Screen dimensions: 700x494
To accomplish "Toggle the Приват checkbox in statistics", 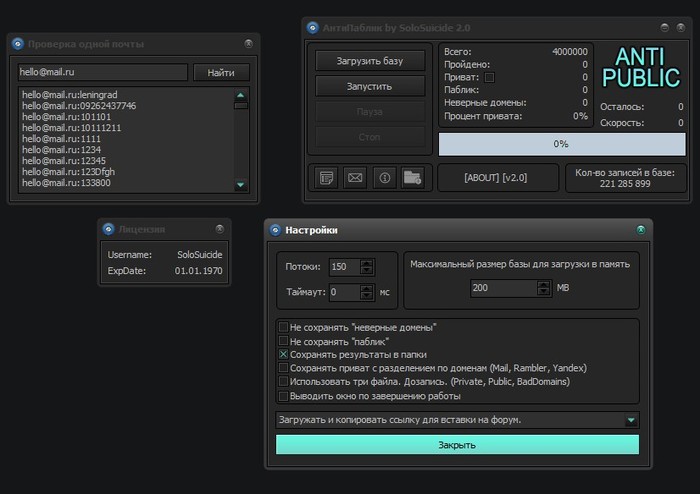I will click(489, 78).
